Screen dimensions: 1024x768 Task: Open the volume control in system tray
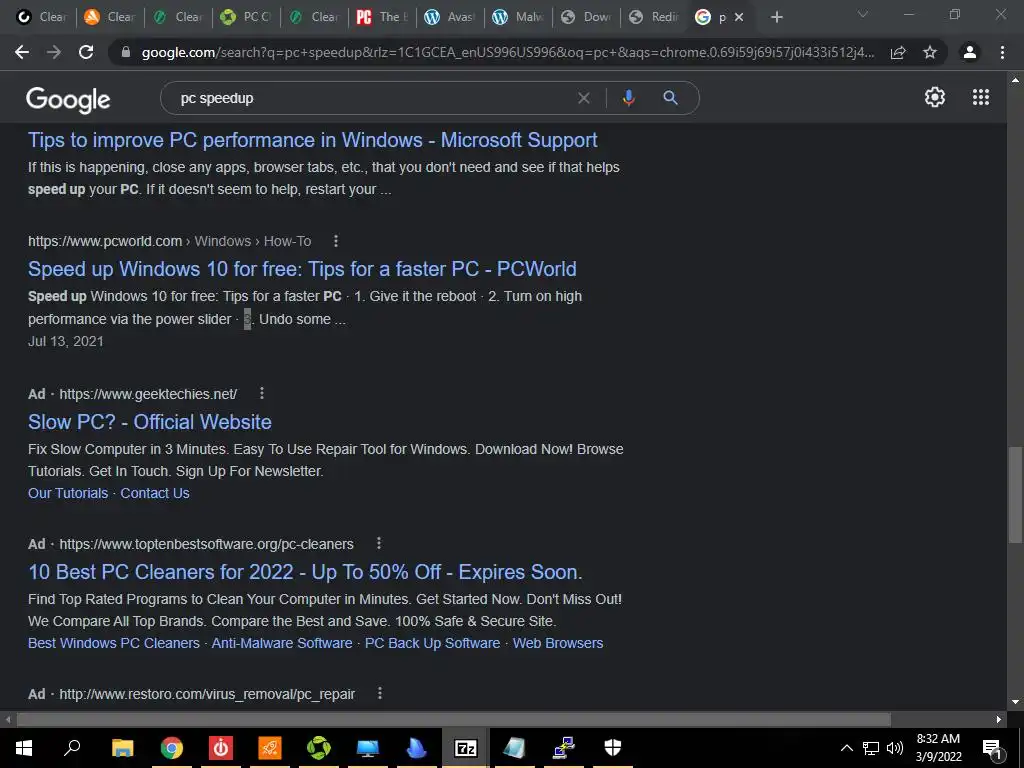(895, 748)
